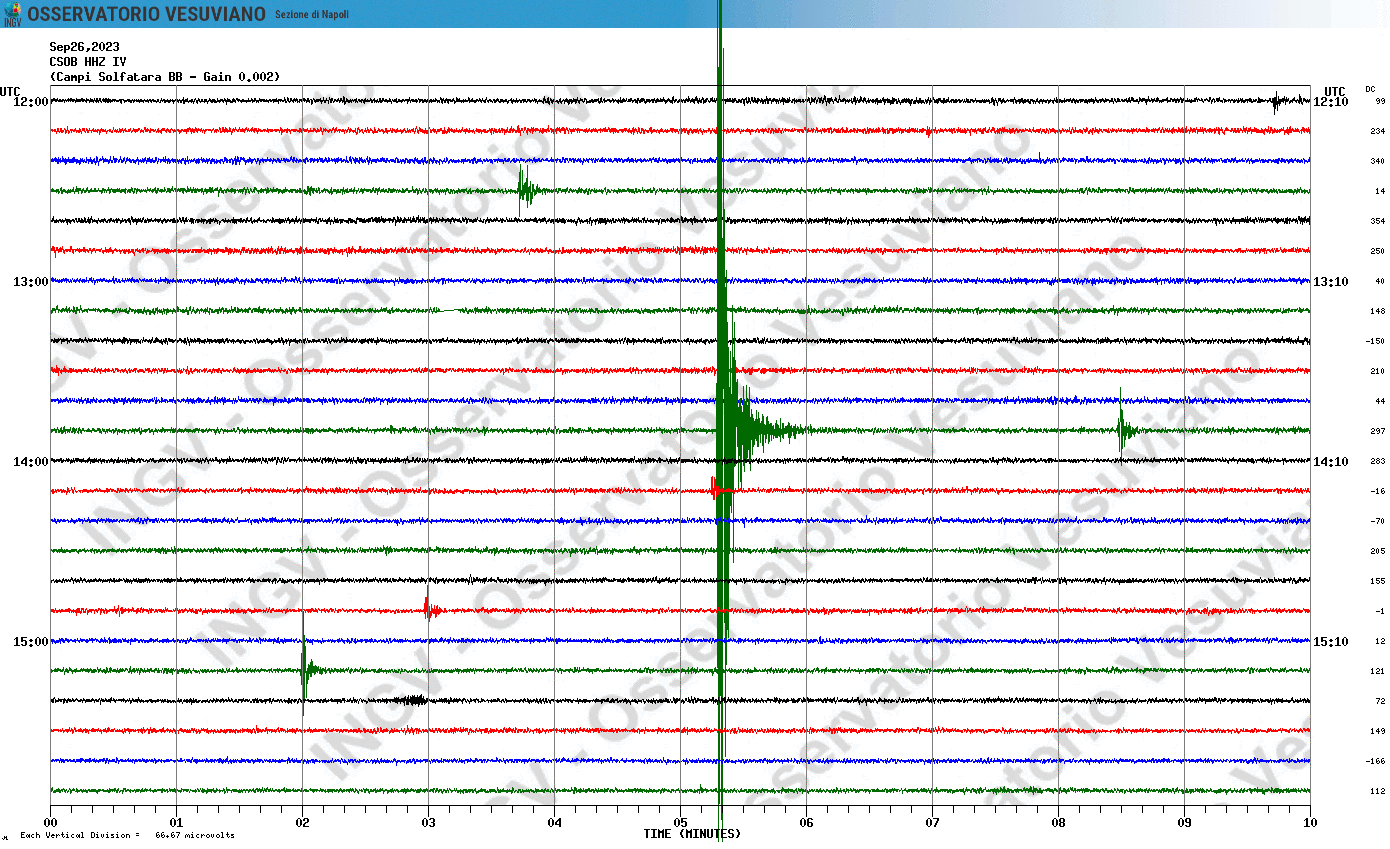
Task: Click the '(Campi Solfatara BB - Gain 0.002)' label
Action: click(165, 77)
